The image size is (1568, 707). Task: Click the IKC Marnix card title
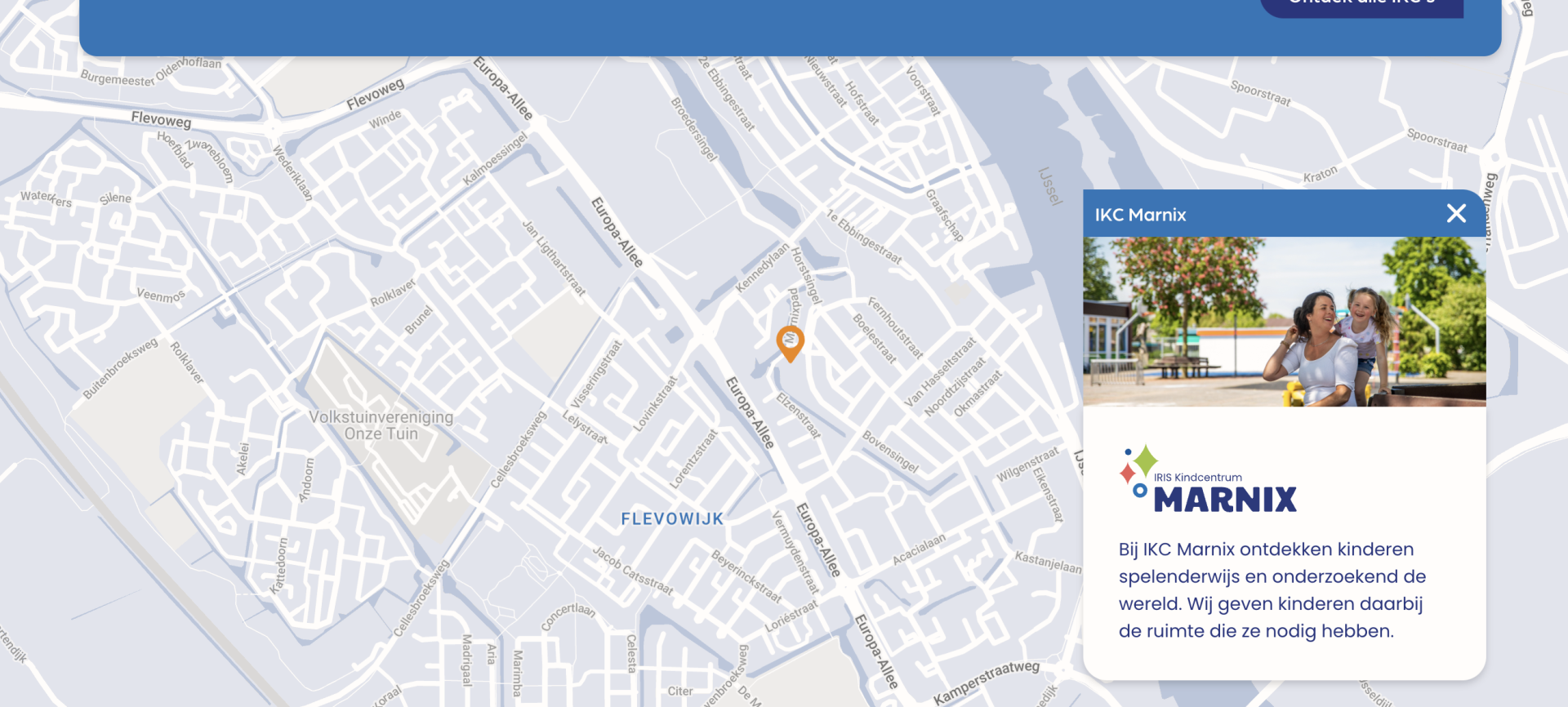click(x=1140, y=215)
